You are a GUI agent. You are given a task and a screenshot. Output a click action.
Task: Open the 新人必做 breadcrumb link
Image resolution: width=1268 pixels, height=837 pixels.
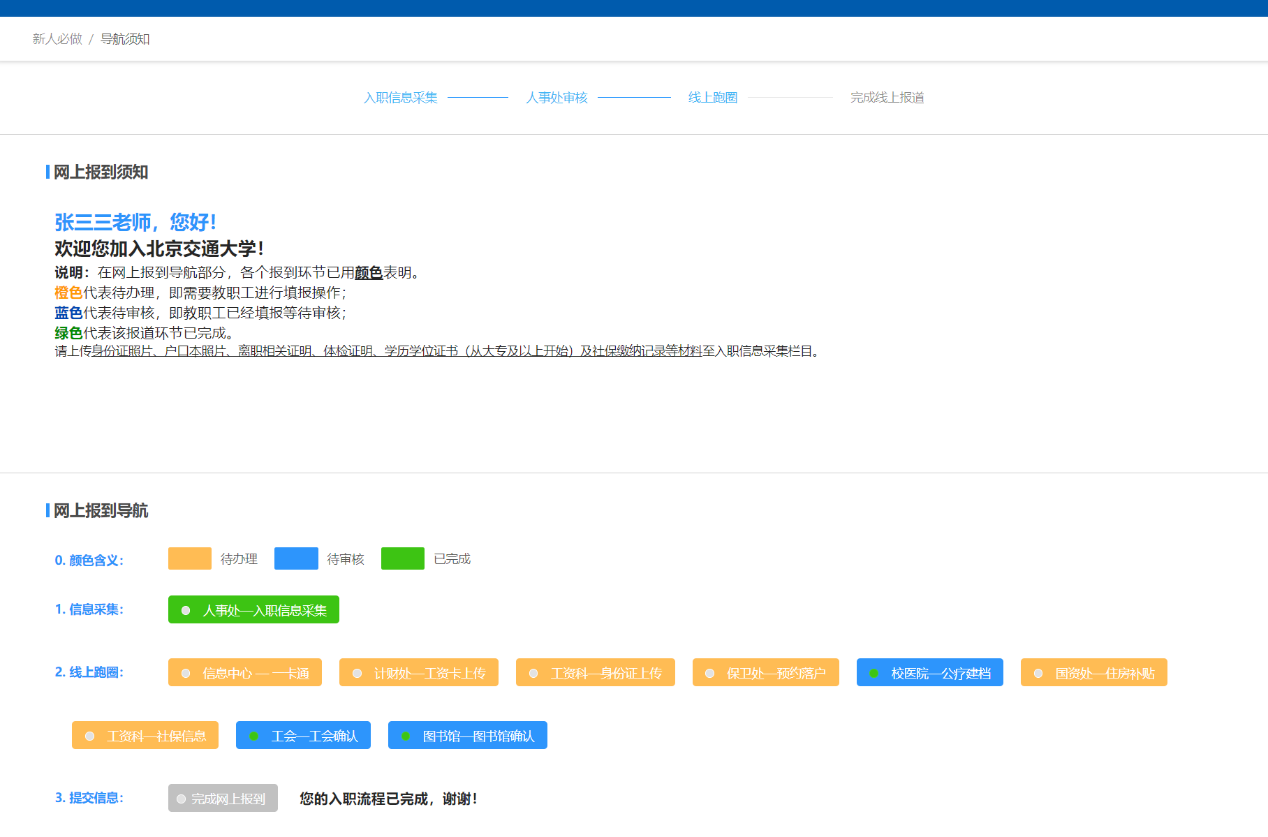[57, 39]
